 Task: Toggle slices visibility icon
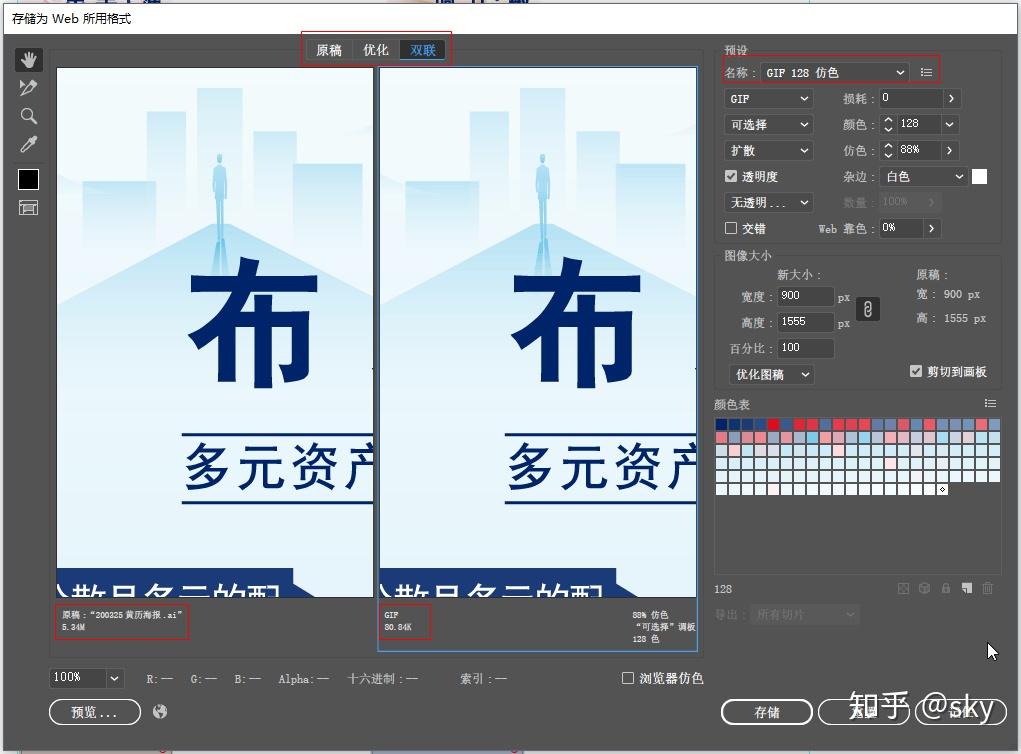point(29,208)
